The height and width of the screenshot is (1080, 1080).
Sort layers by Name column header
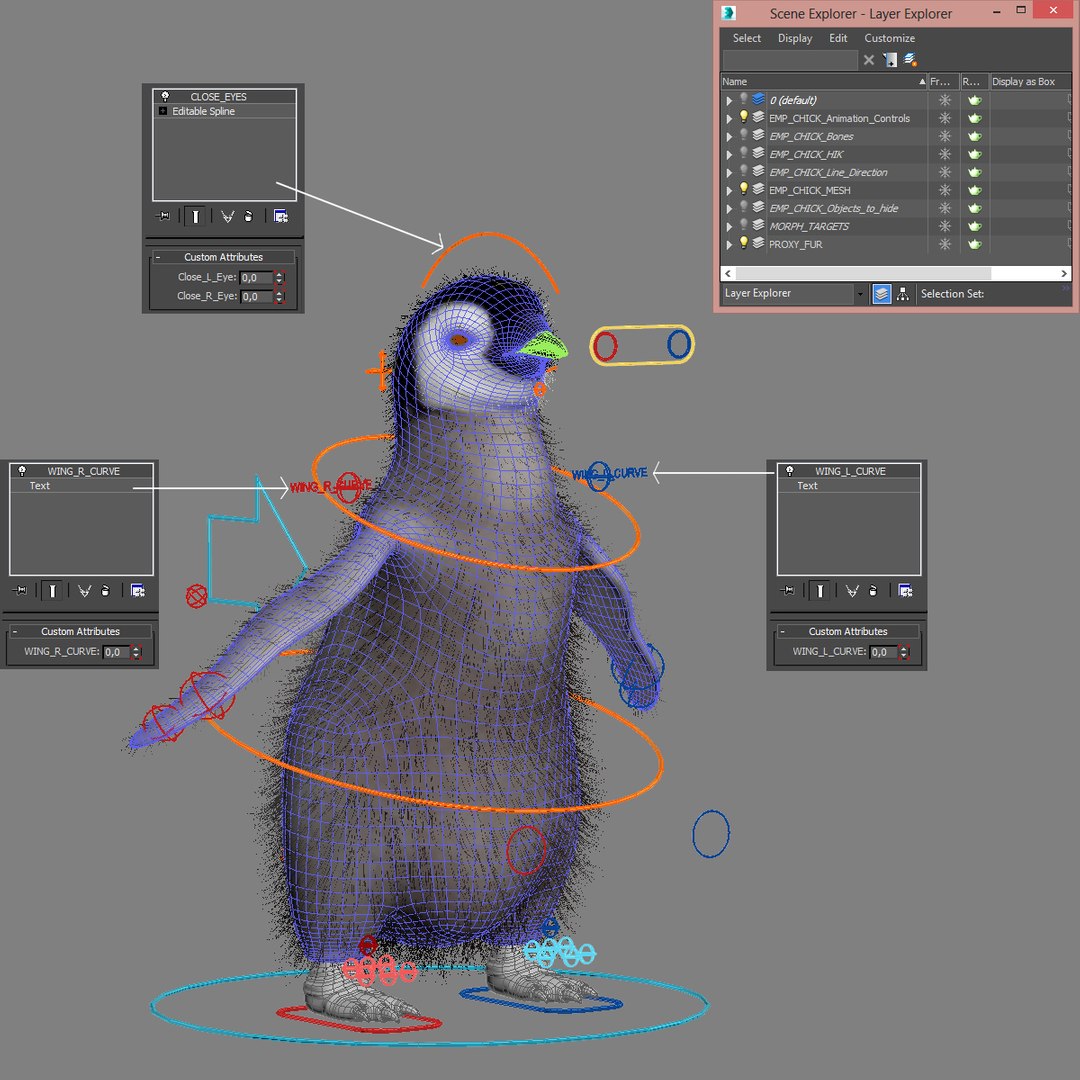[x=824, y=81]
